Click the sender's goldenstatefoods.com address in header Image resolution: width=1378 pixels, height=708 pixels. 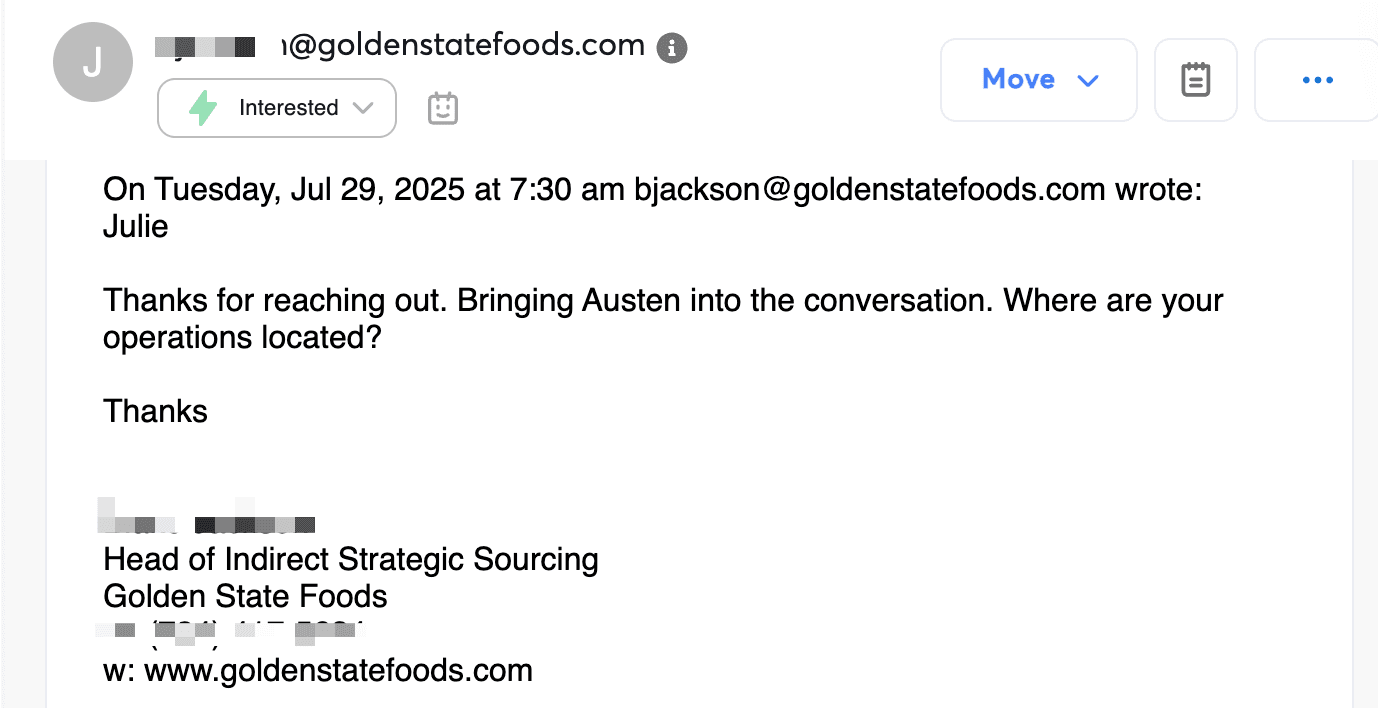coord(466,45)
